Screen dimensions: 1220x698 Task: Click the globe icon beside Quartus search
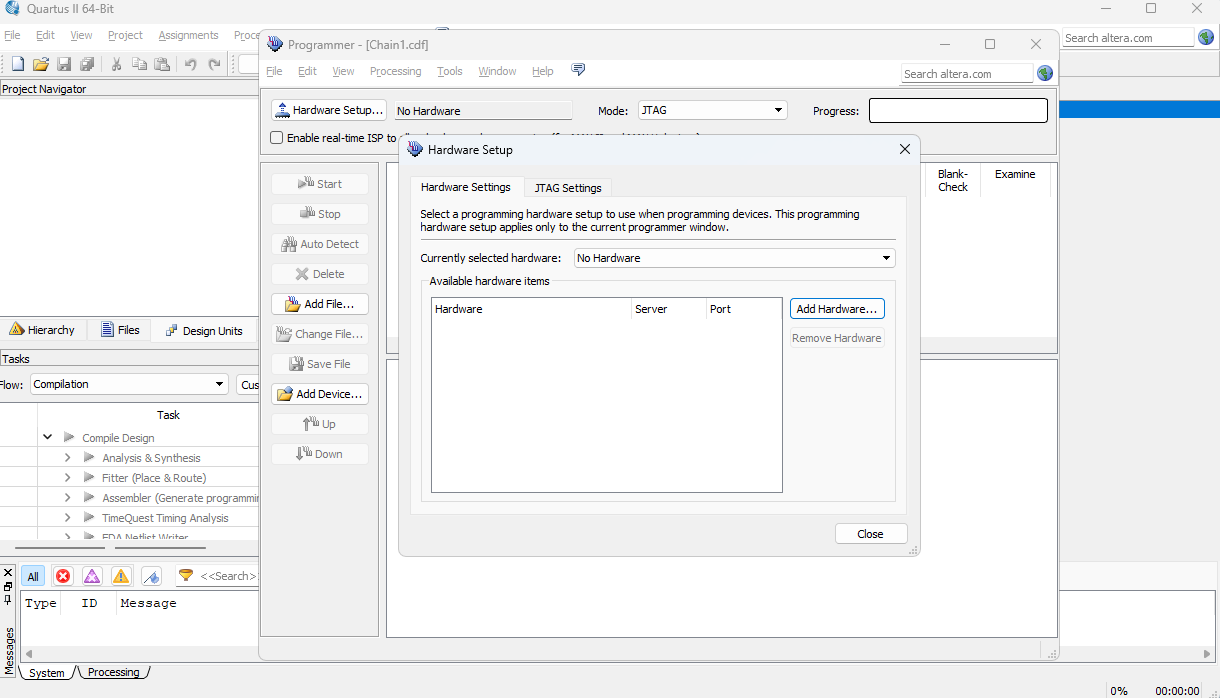pyautogui.click(x=1206, y=38)
